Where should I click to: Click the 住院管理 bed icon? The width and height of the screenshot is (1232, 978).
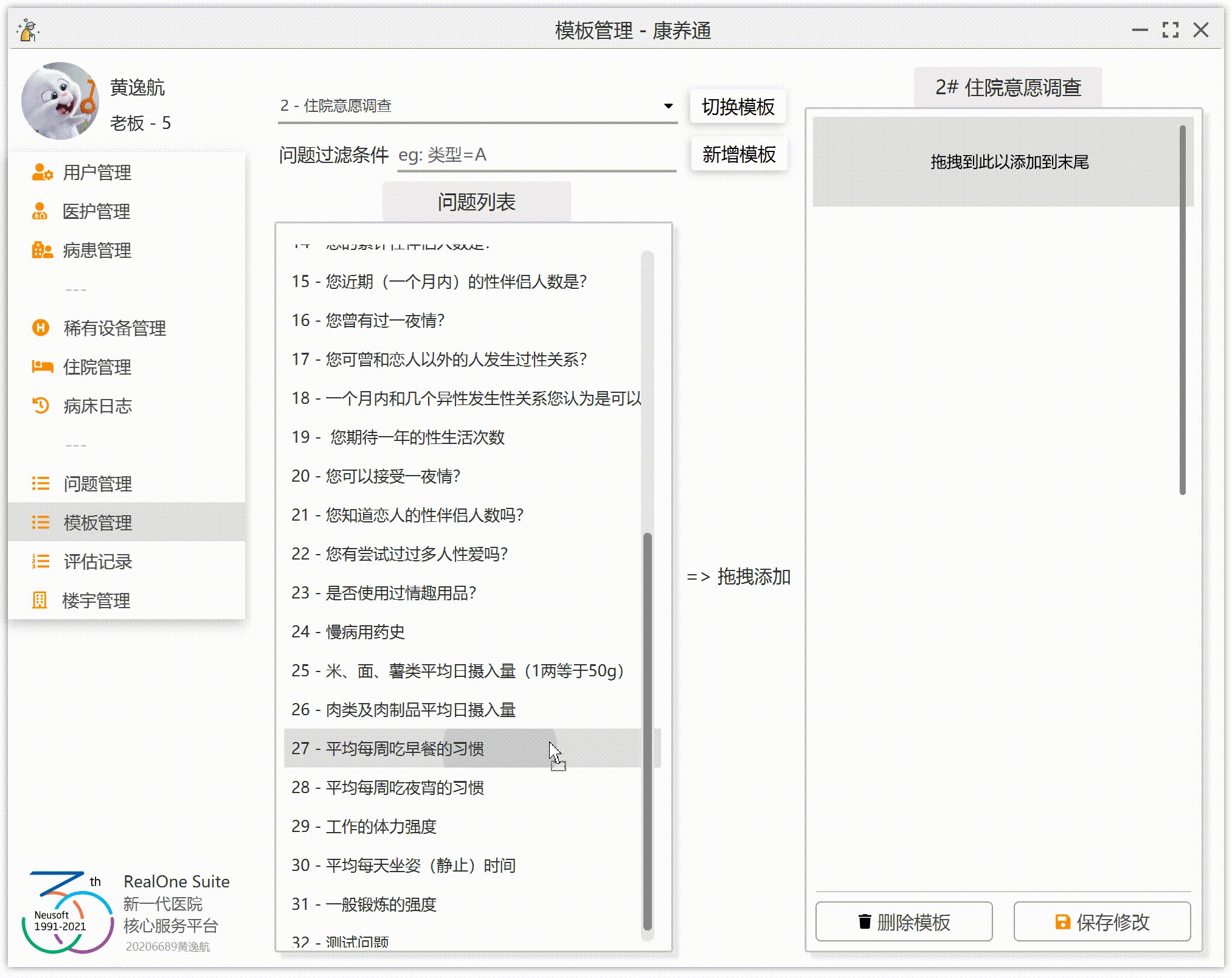pos(41,367)
